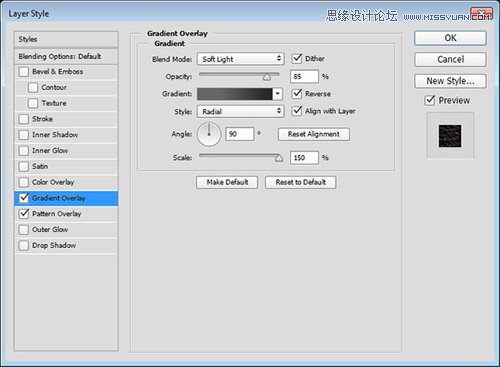Click the Reset Alignment button
500x367 pixels.
[314, 134]
